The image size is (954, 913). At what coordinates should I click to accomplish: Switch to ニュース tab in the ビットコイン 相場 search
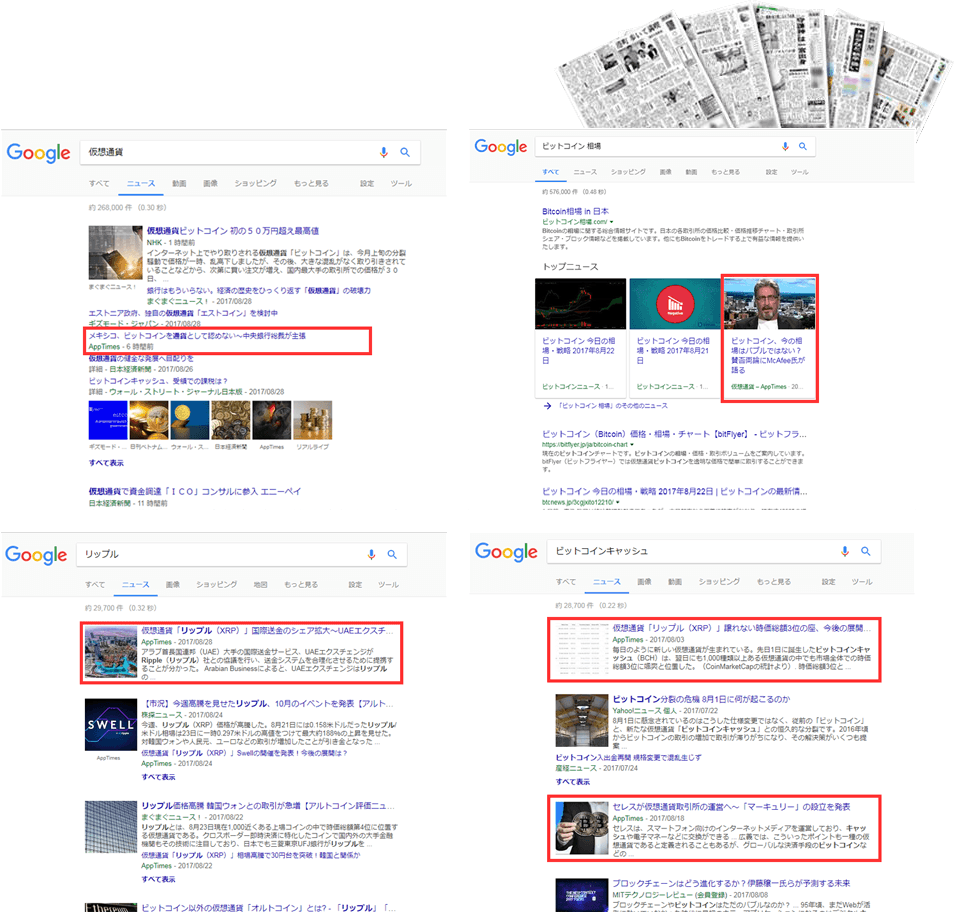585,172
